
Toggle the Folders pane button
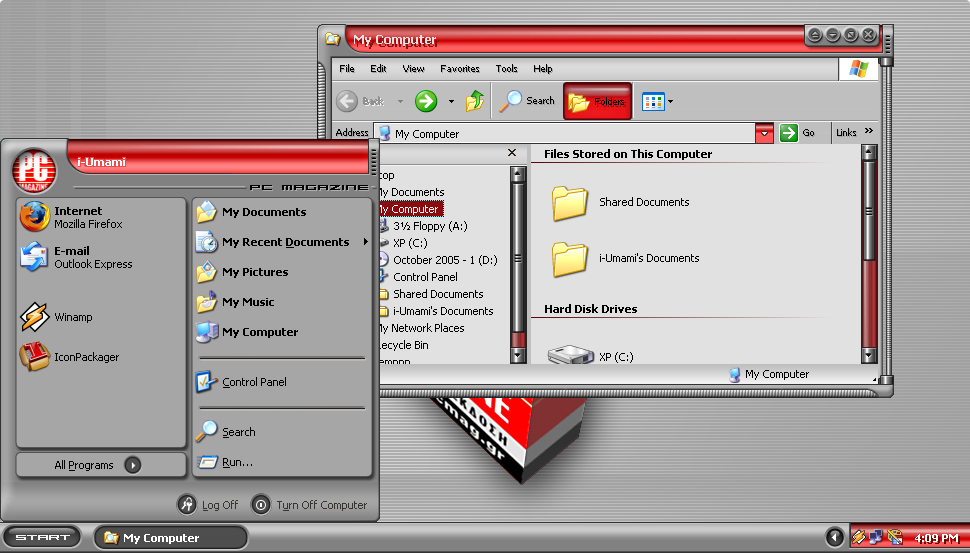click(597, 101)
